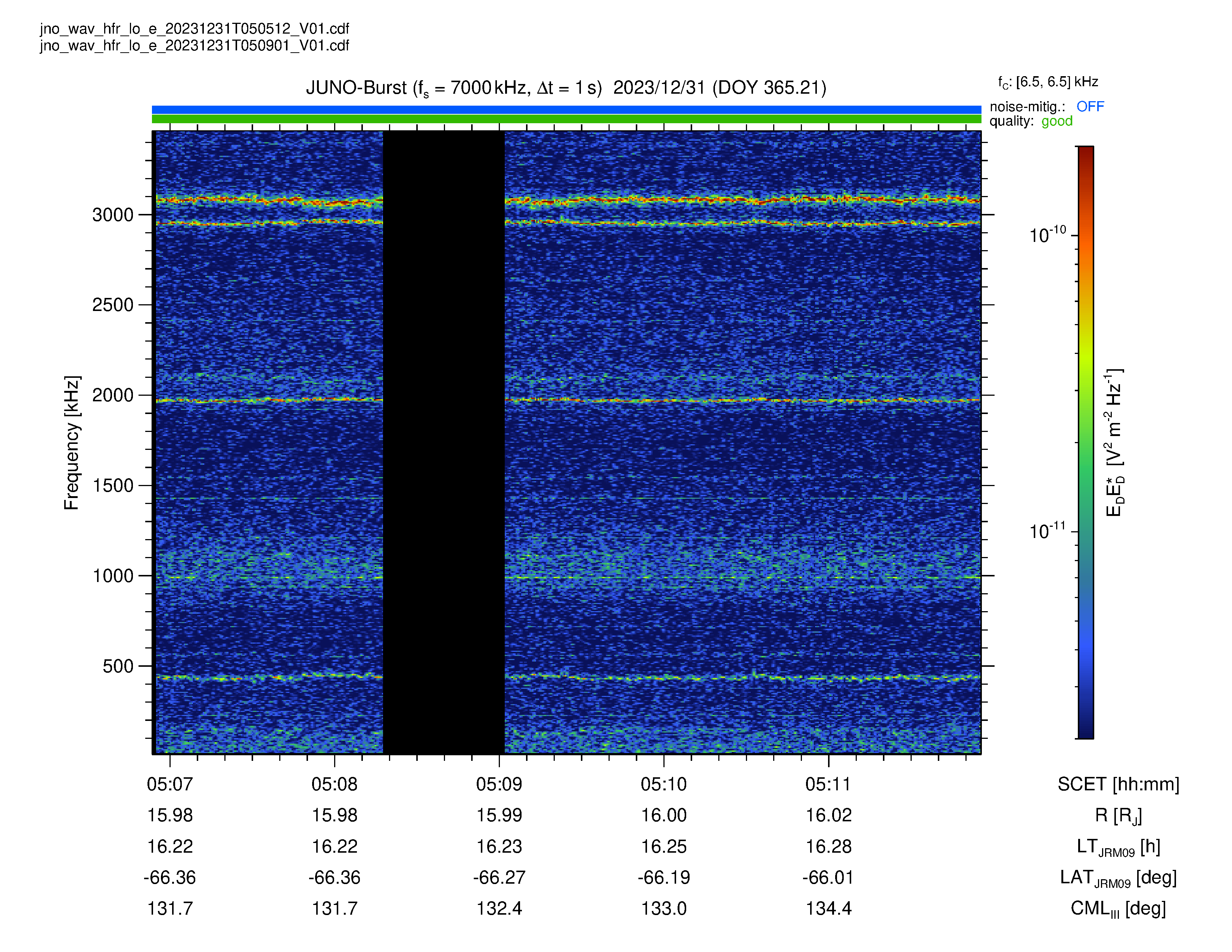Click the green 'good' quality label
This screenshot has width=1232, height=952.
[1057, 121]
